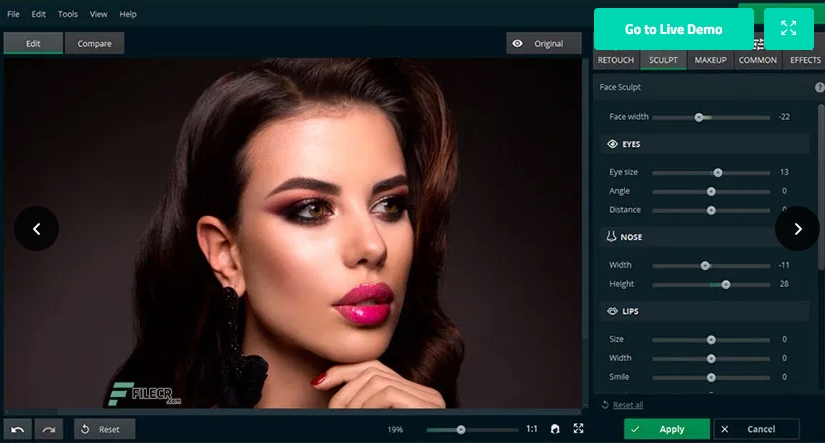Adjust the lips Width slider
The height and width of the screenshot is (443, 825).
(x=711, y=359)
